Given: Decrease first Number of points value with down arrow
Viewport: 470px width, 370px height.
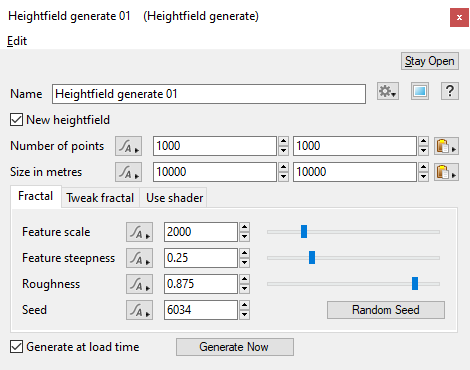Looking at the screenshot, I should coord(283,151).
